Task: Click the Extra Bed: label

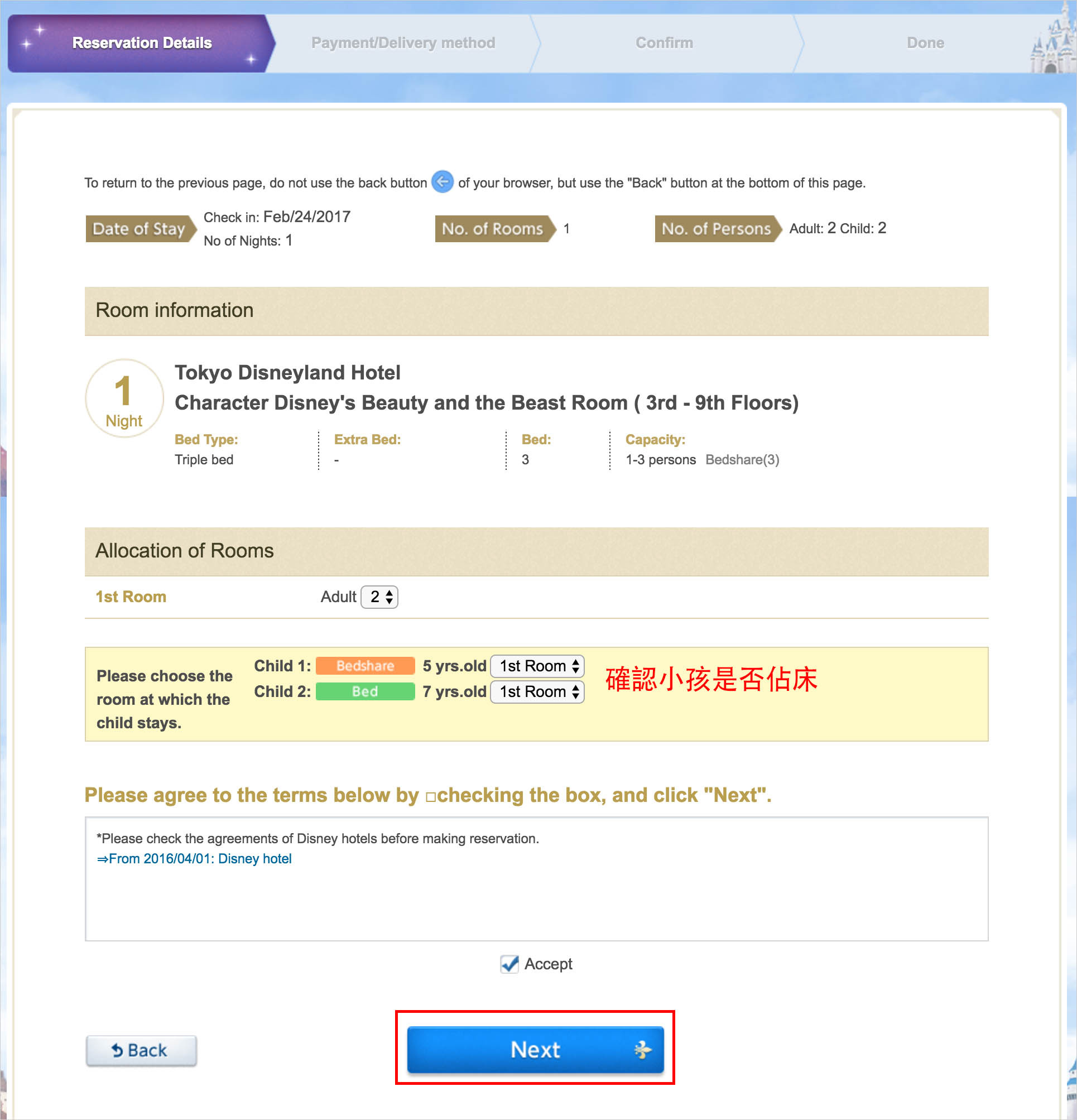Action: pyautogui.click(x=367, y=439)
